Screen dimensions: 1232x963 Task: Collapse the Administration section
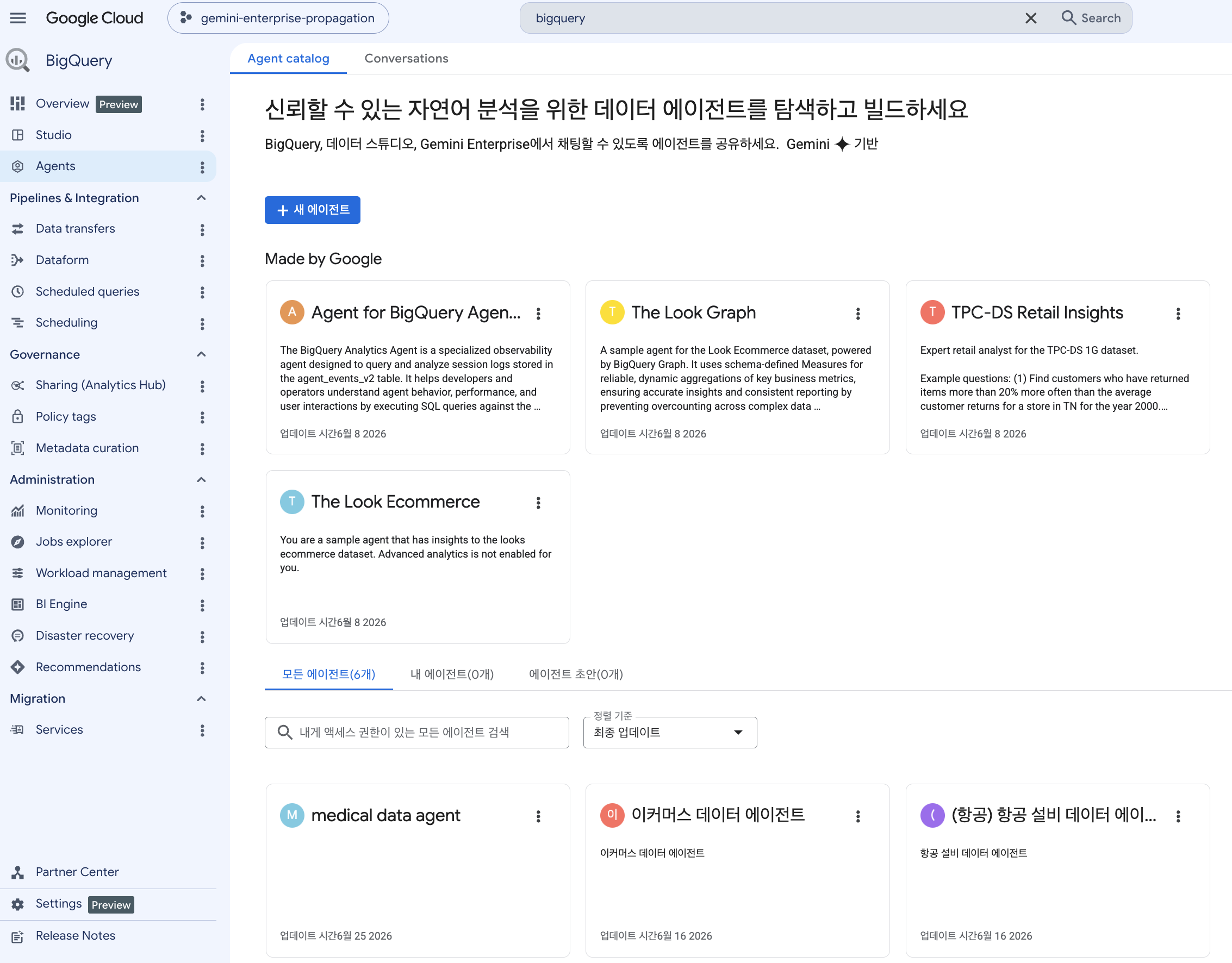[x=201, y=479]
